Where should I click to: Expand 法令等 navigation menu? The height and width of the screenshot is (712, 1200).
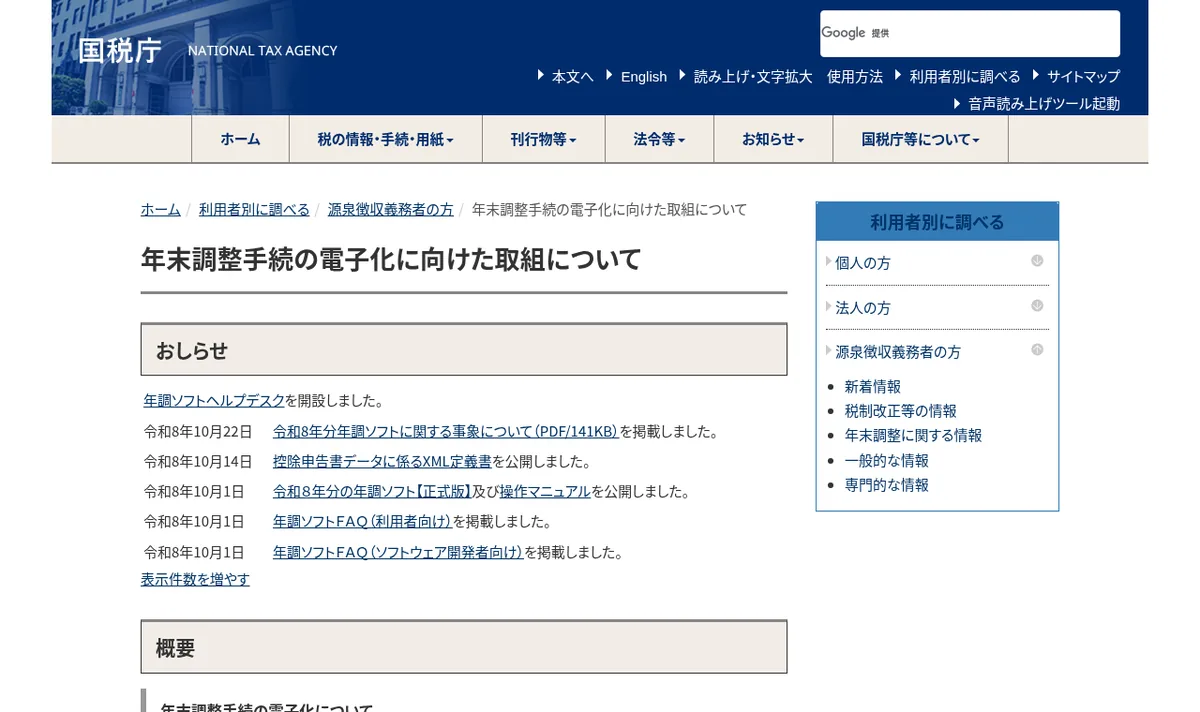click(x=659, y=139)
